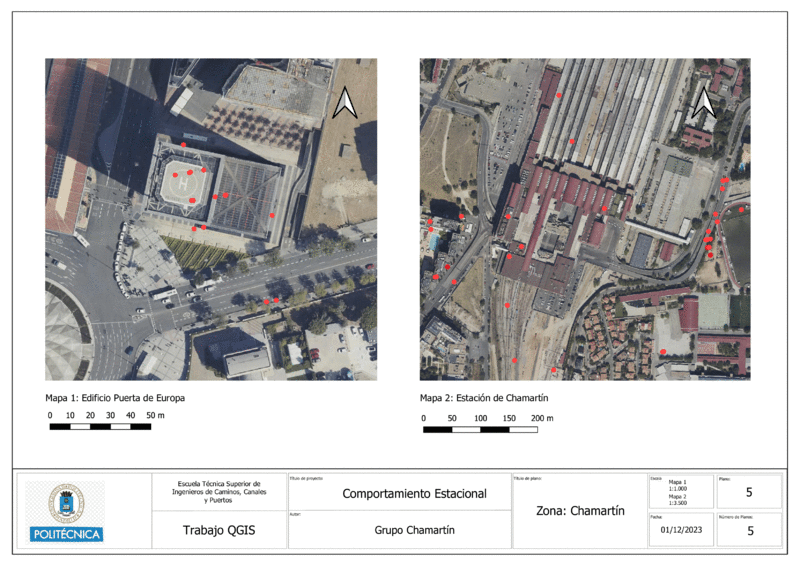Select the topmost red point on Map 2
The height and width of the screenshot is (566, 800).
pyautogui.click(x=560, y=96)
